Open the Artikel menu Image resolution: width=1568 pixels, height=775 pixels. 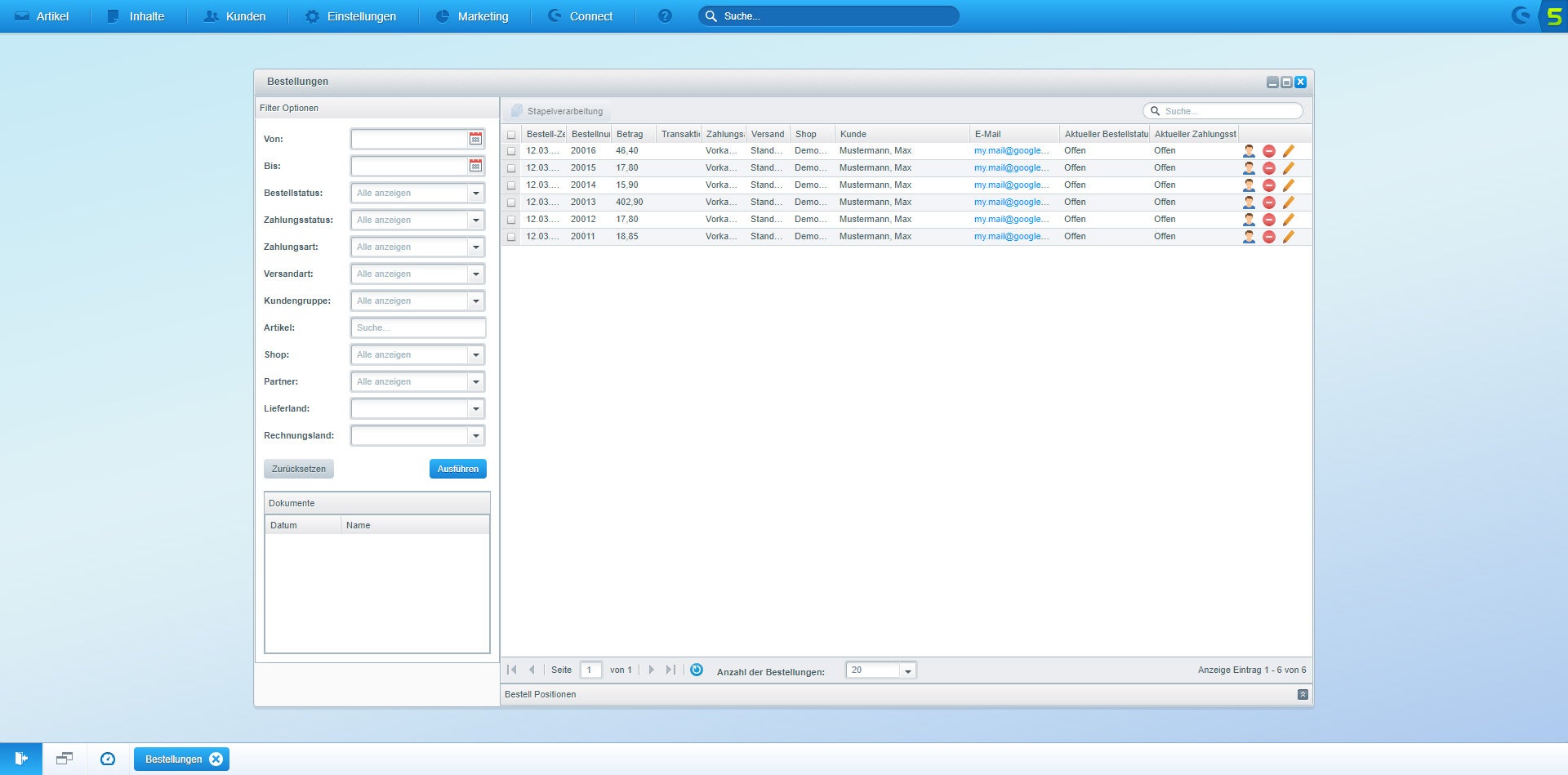[x=42, y=16]
